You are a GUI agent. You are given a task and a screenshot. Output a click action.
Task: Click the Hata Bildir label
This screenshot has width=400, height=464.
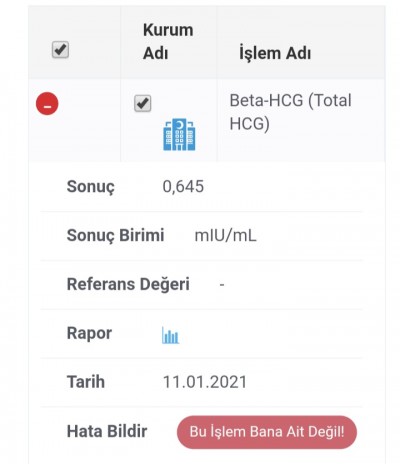coord(107,431)
